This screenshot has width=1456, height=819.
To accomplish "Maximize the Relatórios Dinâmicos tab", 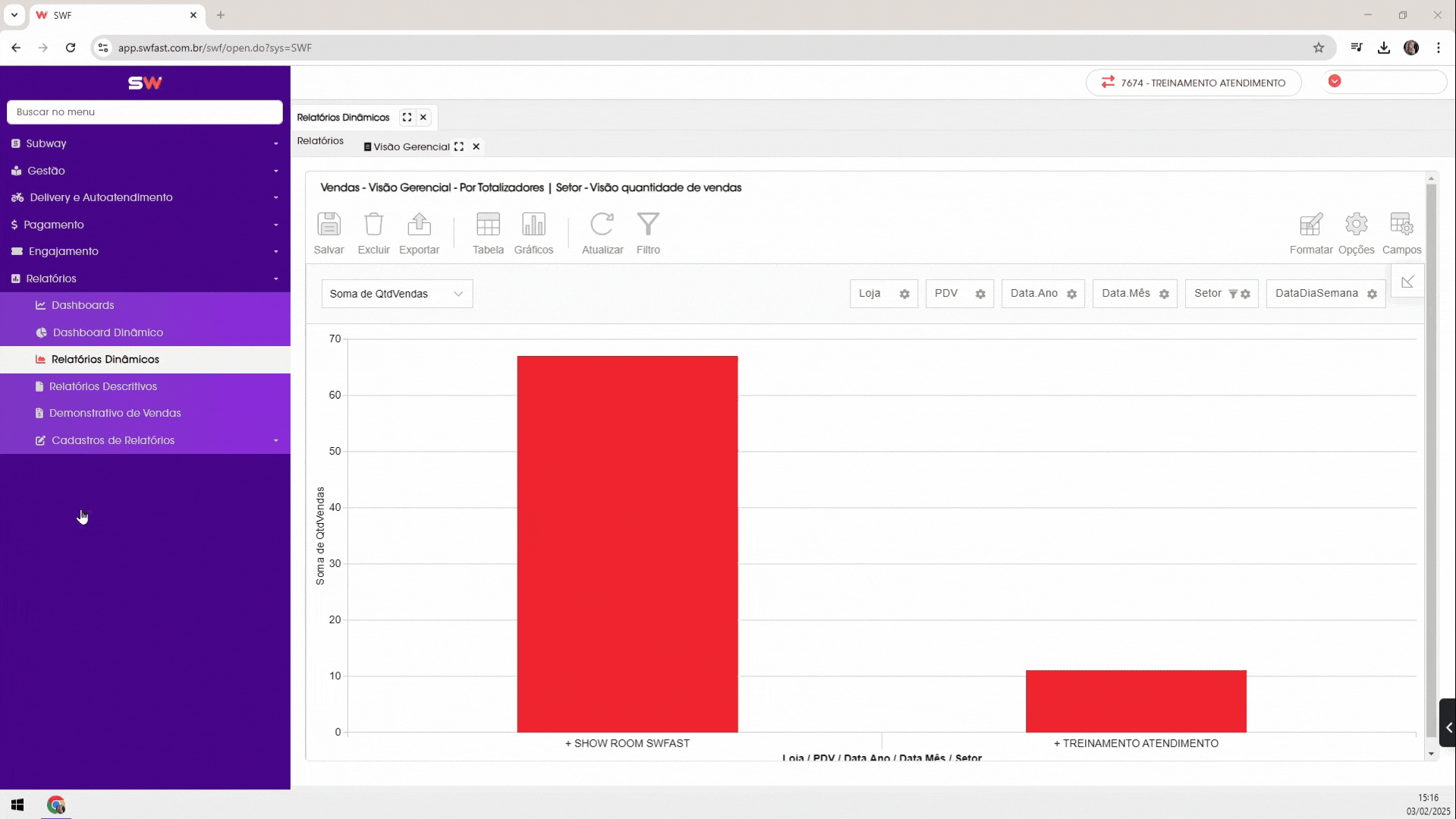I will 407,118.
